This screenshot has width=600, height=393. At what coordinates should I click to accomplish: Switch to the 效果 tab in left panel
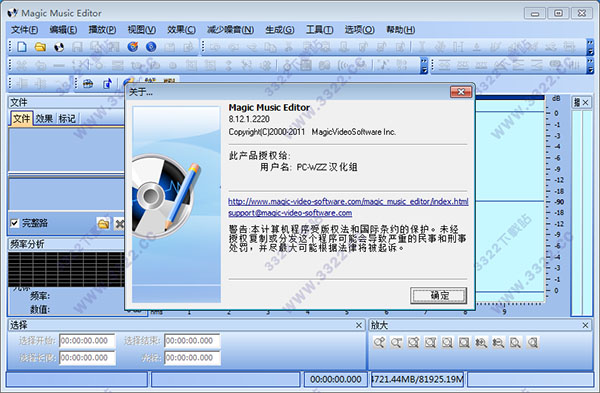click(44, 119)
